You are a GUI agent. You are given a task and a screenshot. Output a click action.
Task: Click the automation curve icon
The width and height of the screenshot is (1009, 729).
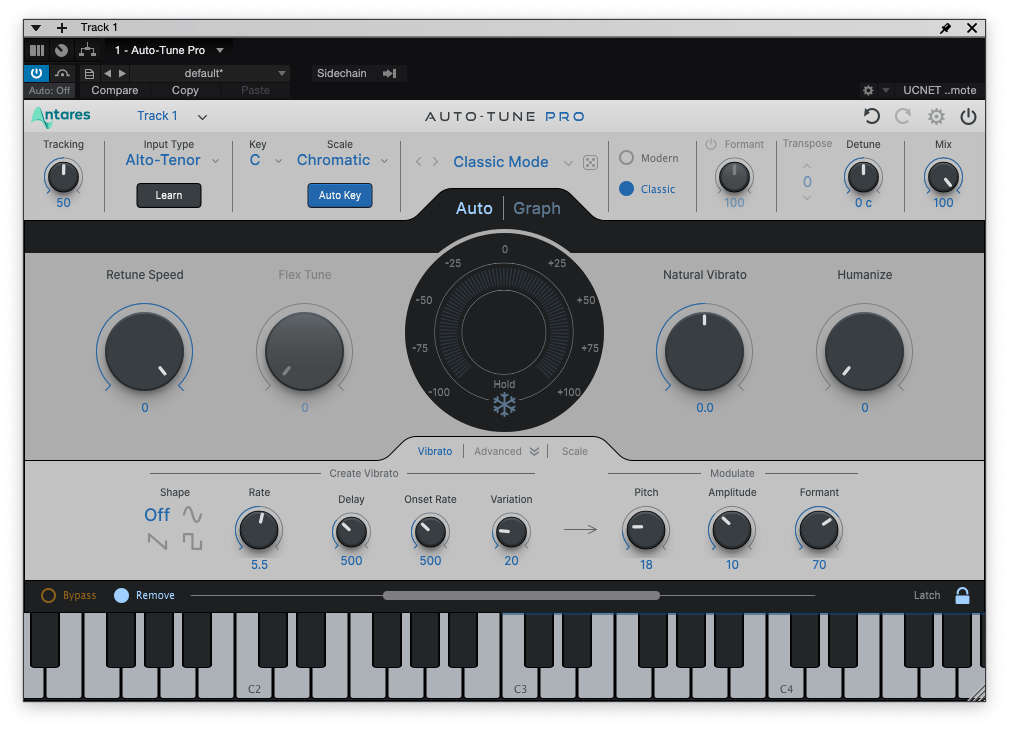[x=62, y=73]
